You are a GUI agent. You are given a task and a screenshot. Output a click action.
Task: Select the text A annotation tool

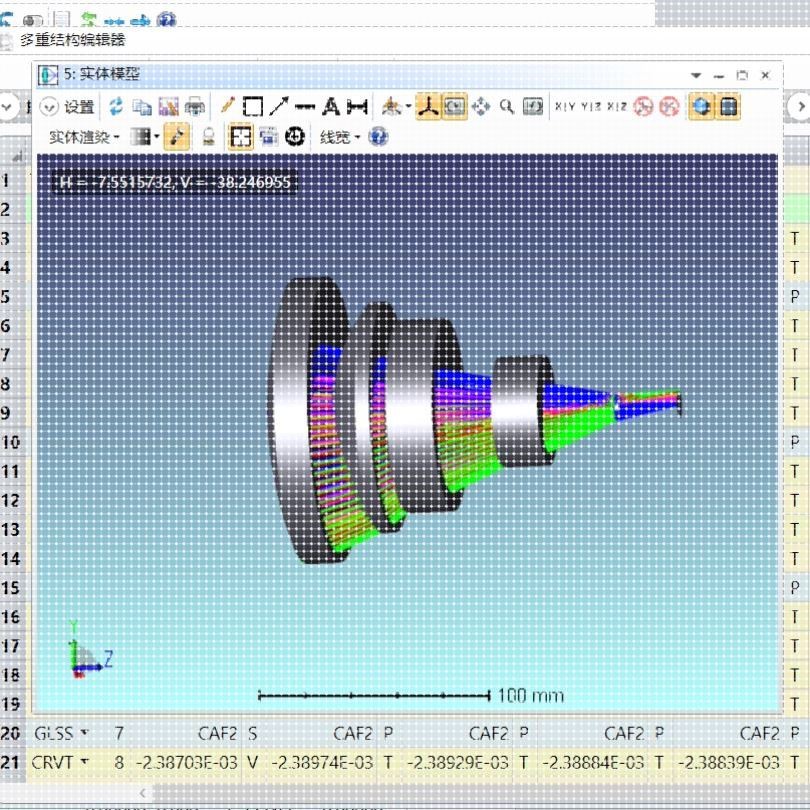pos(331,107)
